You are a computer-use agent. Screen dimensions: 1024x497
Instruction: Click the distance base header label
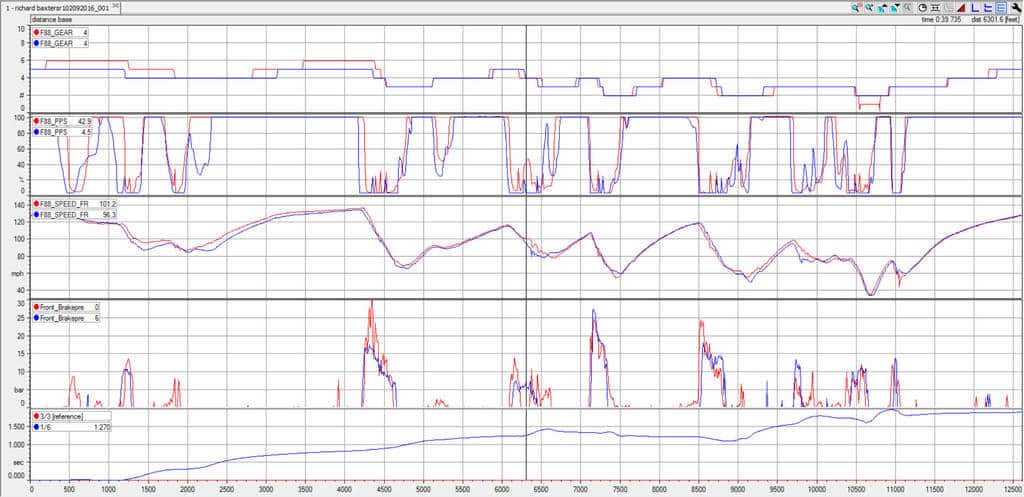coord(50,20)
